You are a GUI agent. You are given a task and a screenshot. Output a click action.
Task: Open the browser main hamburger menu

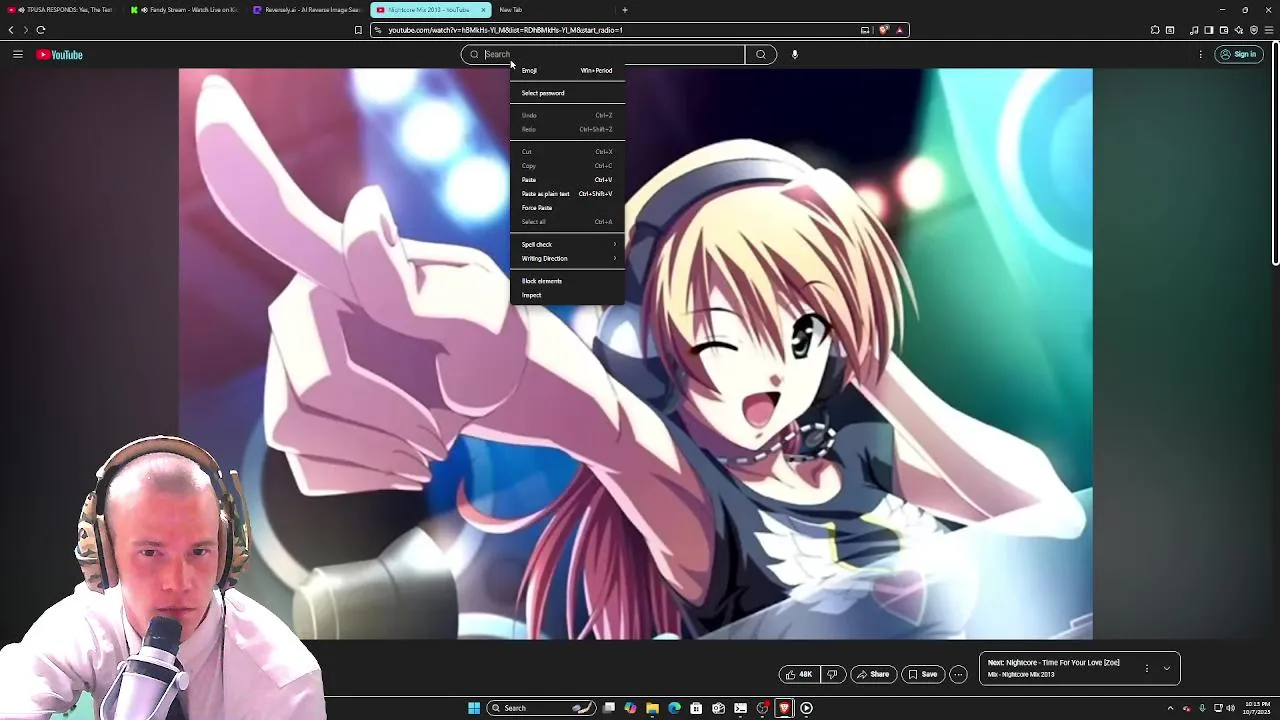(x=1270, y=30)
